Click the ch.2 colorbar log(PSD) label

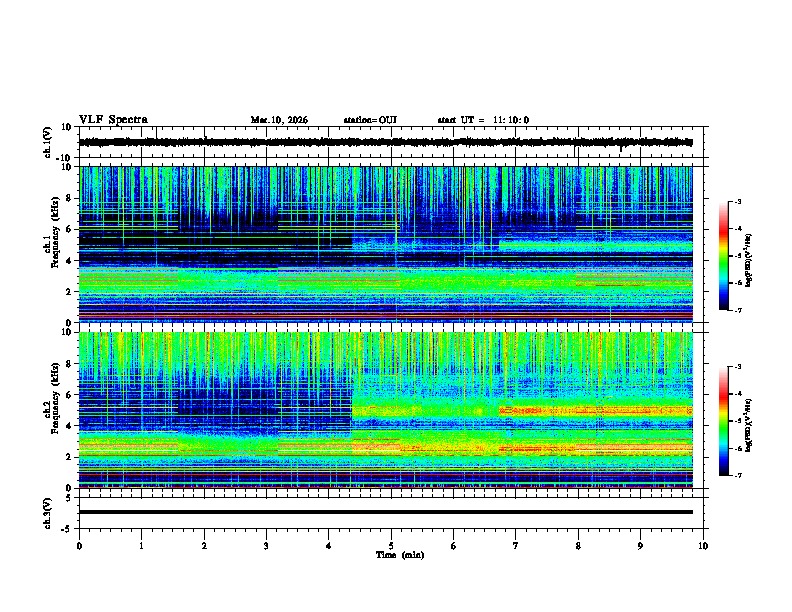point(748,426)
